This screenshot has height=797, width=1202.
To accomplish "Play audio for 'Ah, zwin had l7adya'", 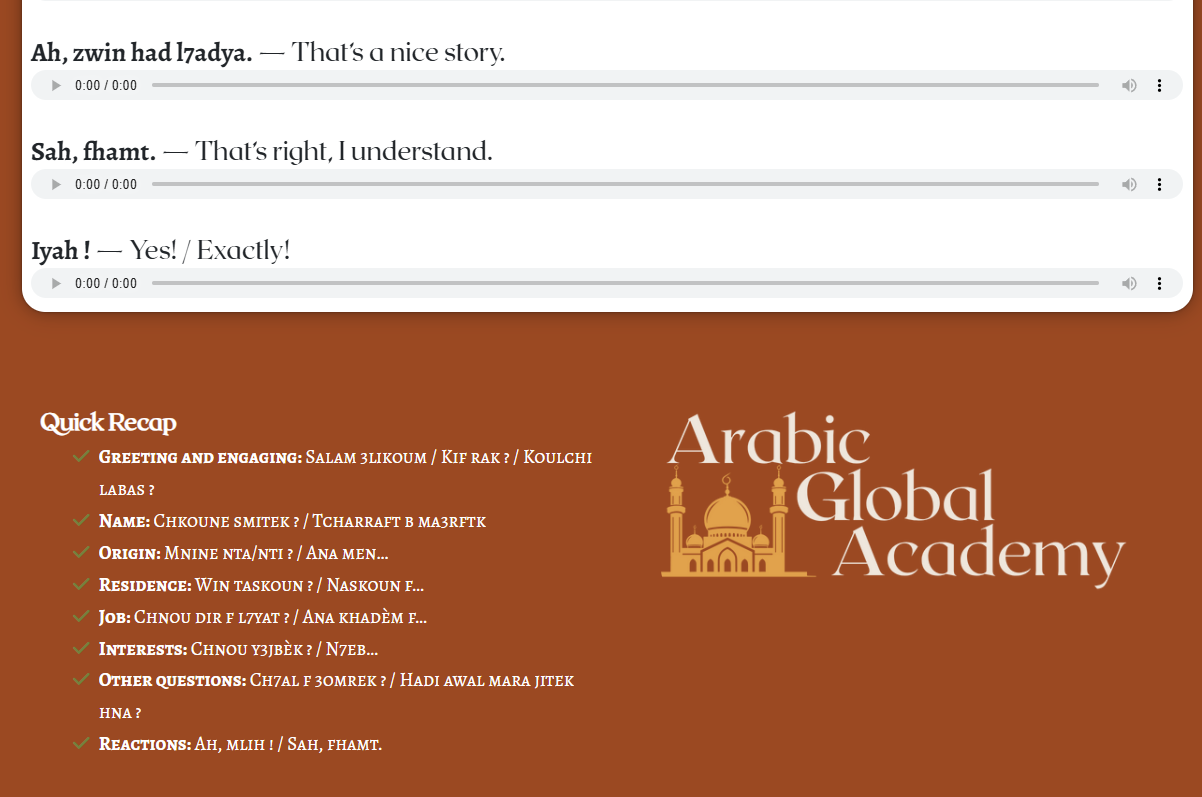I will [x=56, y=86].
